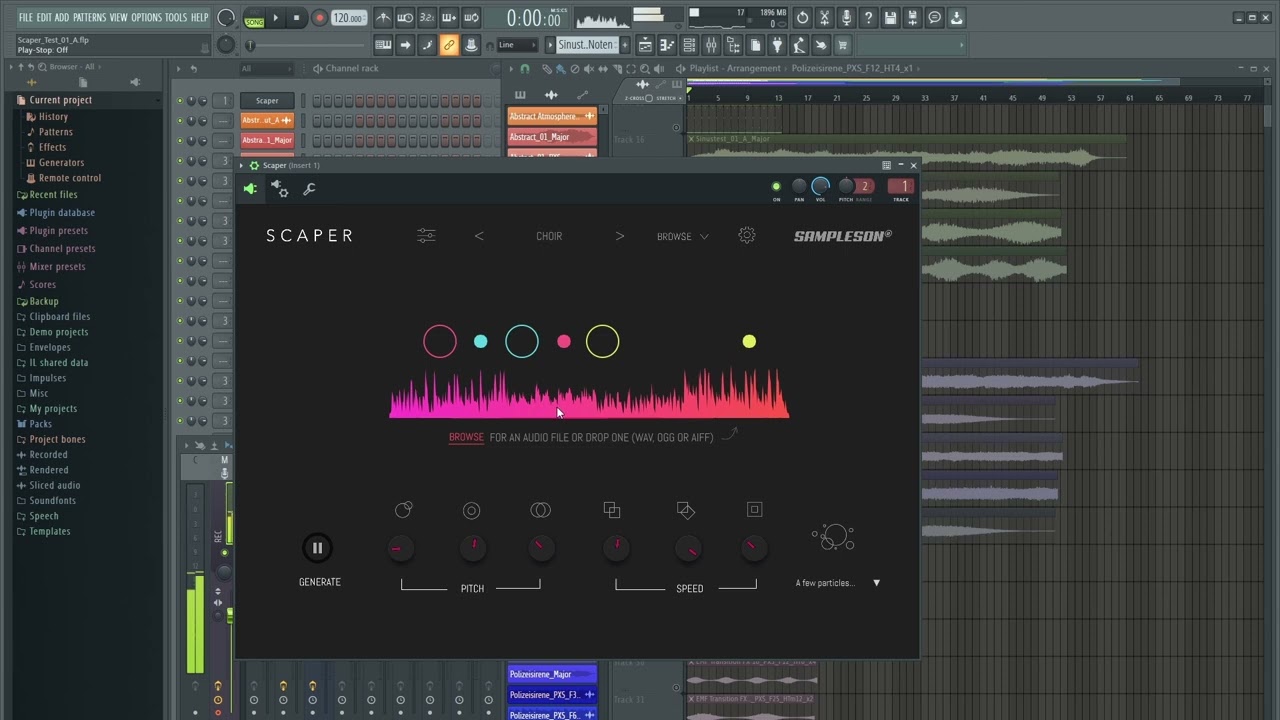The width and height of the screenshot is (1280, 720).
Task: Click the plugin editor speaker icon
Action: (x=250, y=189)
